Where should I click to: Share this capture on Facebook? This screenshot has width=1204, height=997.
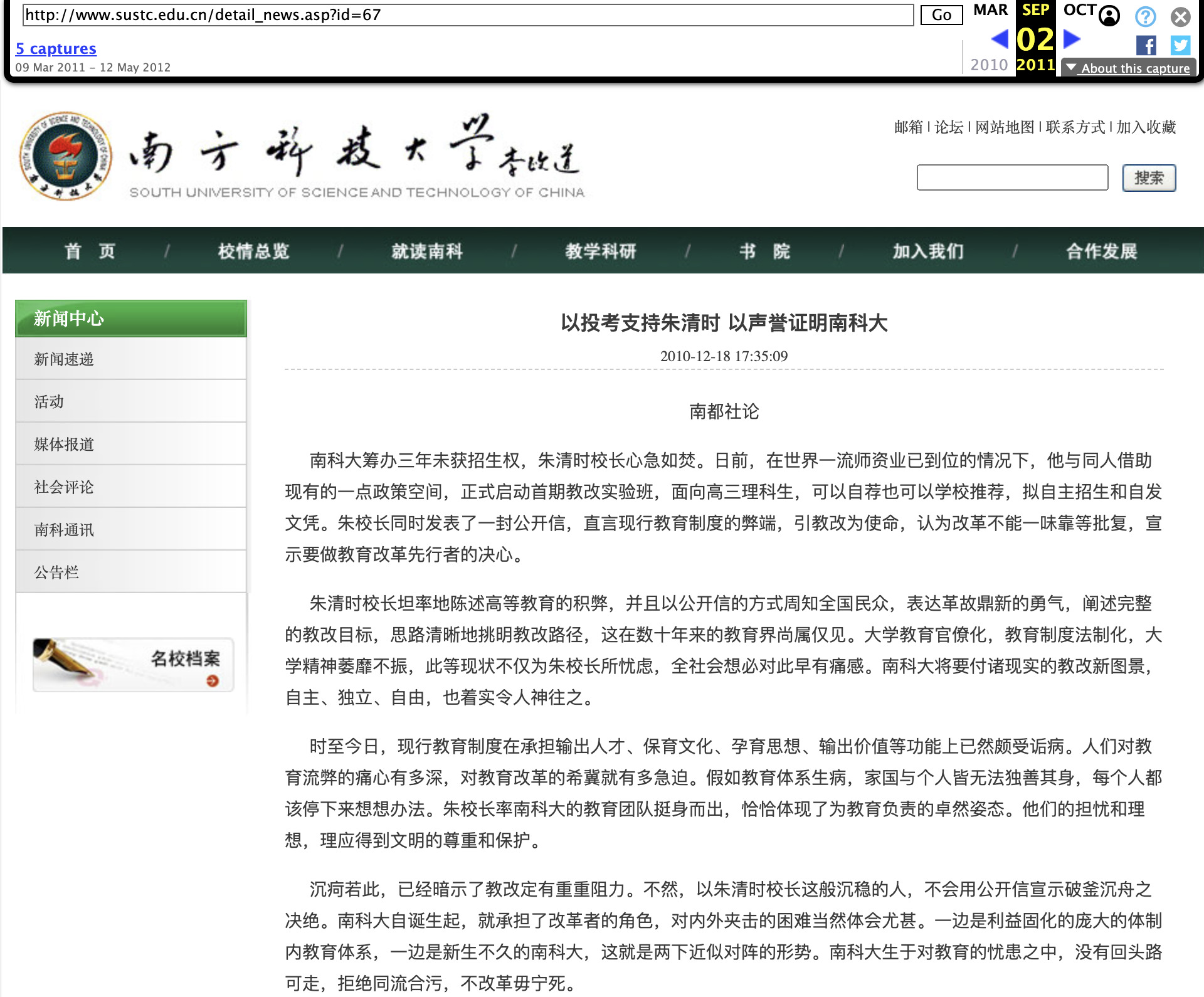point(1147,45)
